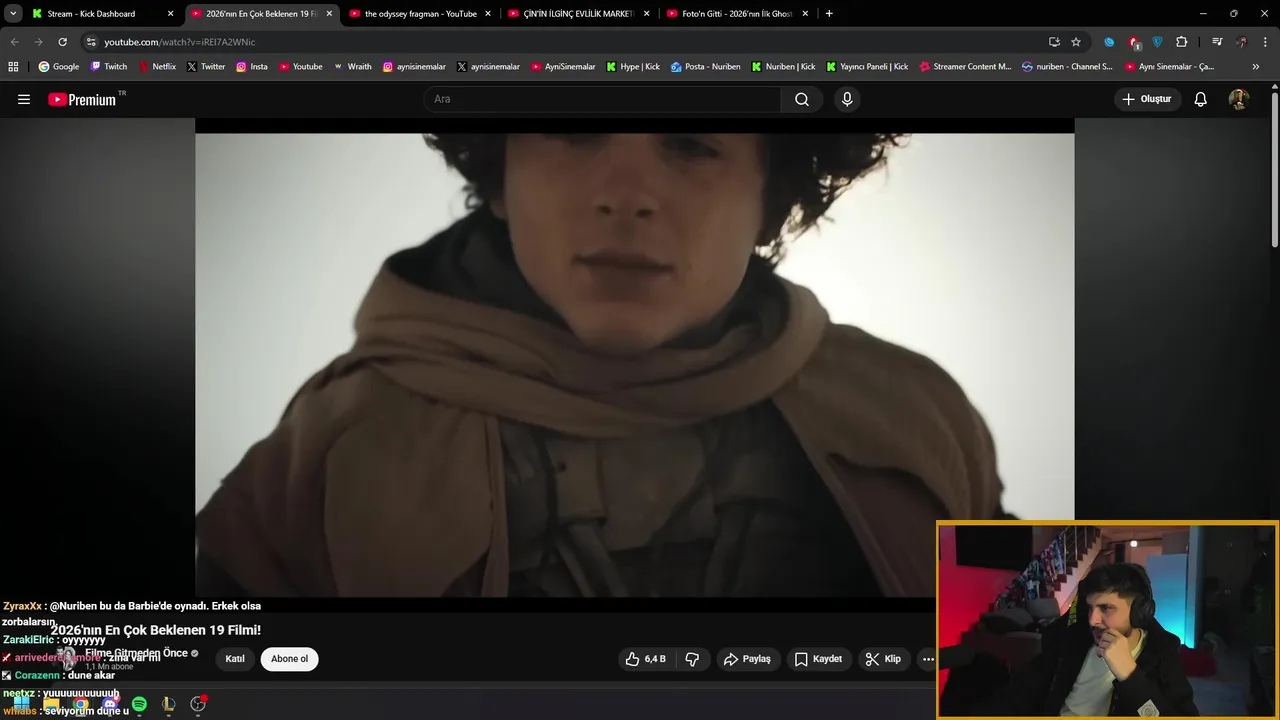Screen dimensions: 1280x720
Task: Share the video with Paylaş
Action: pos(747,659)
